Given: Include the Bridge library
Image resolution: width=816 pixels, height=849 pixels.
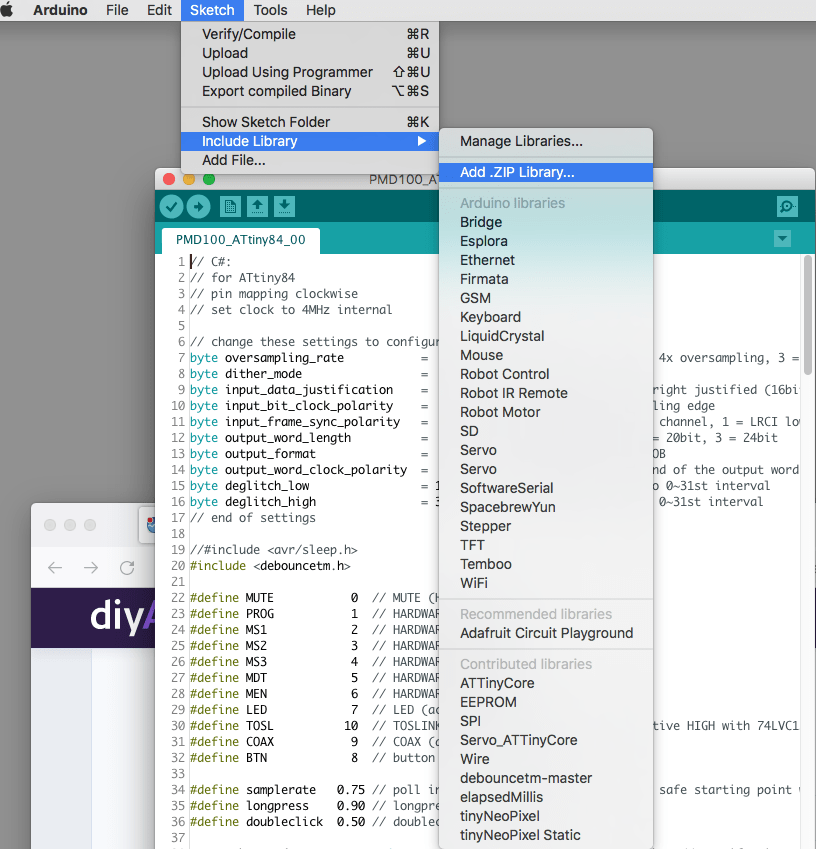Looking at the screenshot, I should click(x=546, y=222).
